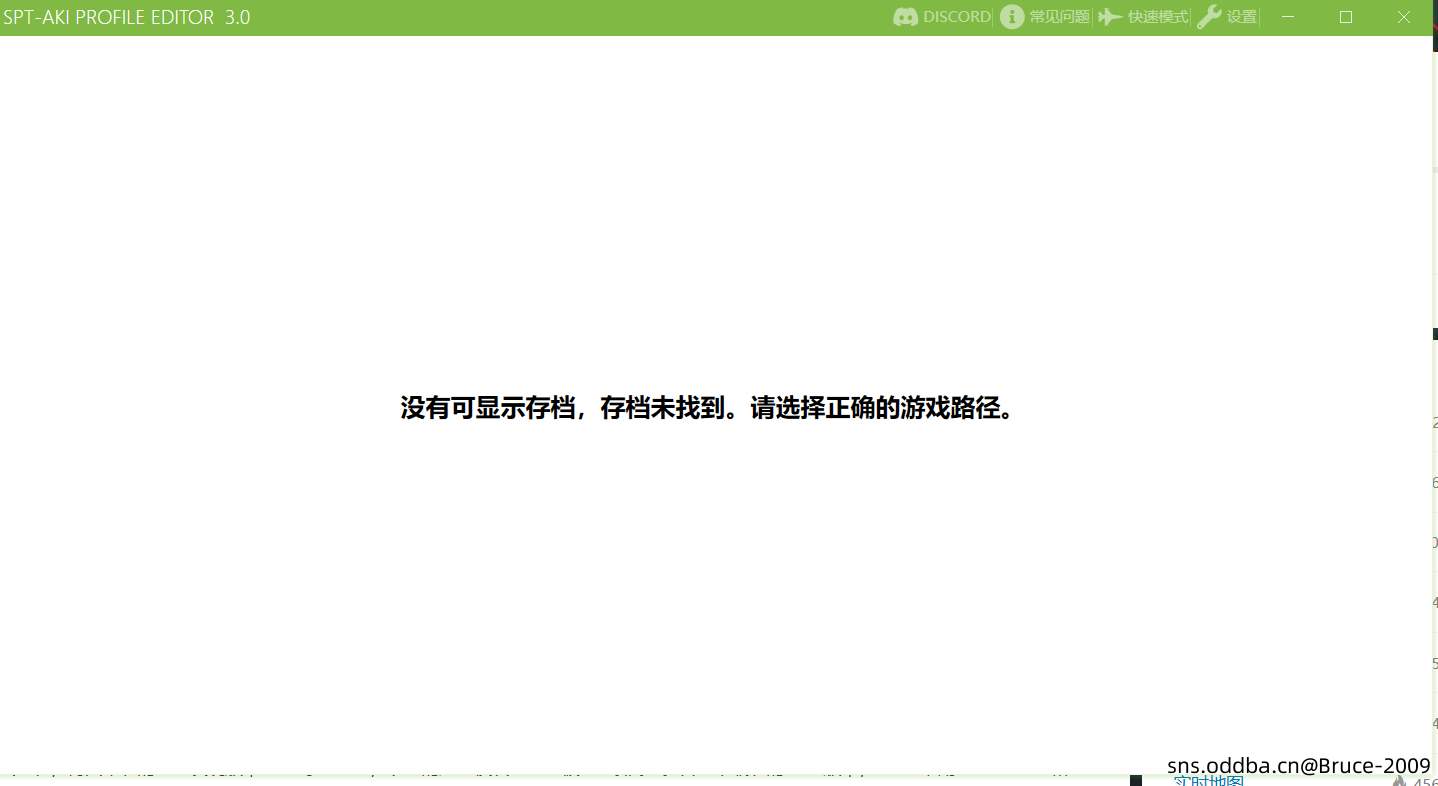Click the background window strip at right edge
1438x786 pixels.
(x=1435, y=500)
